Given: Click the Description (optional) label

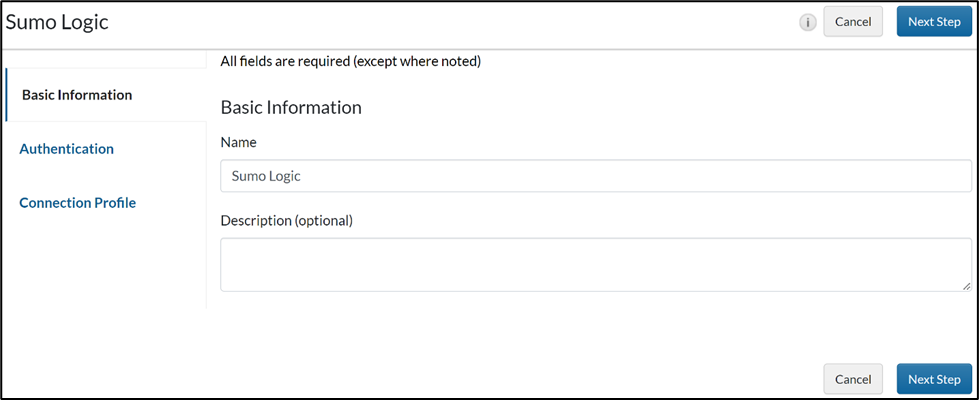Looking at the screenshot, I should pos(286,220).
